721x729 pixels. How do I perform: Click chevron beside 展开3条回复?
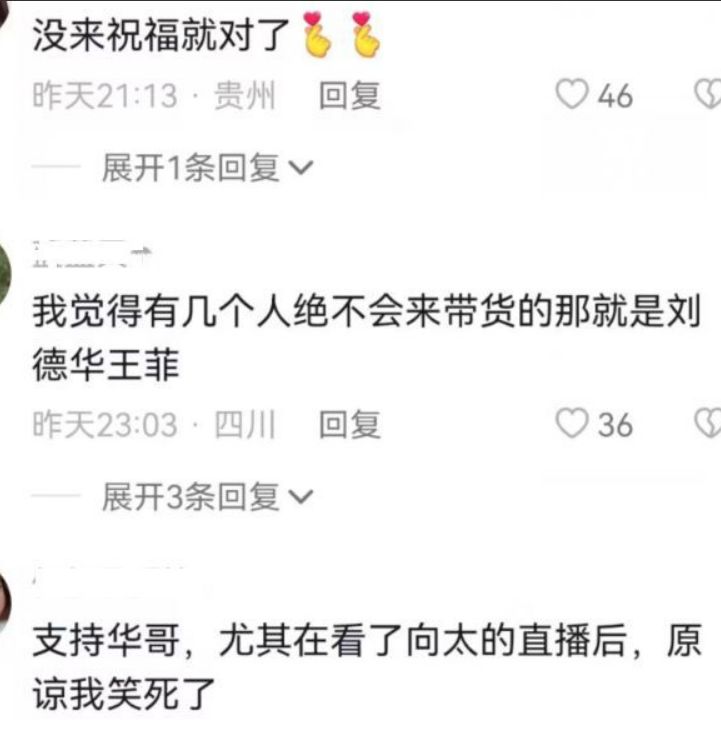(301, 497)
